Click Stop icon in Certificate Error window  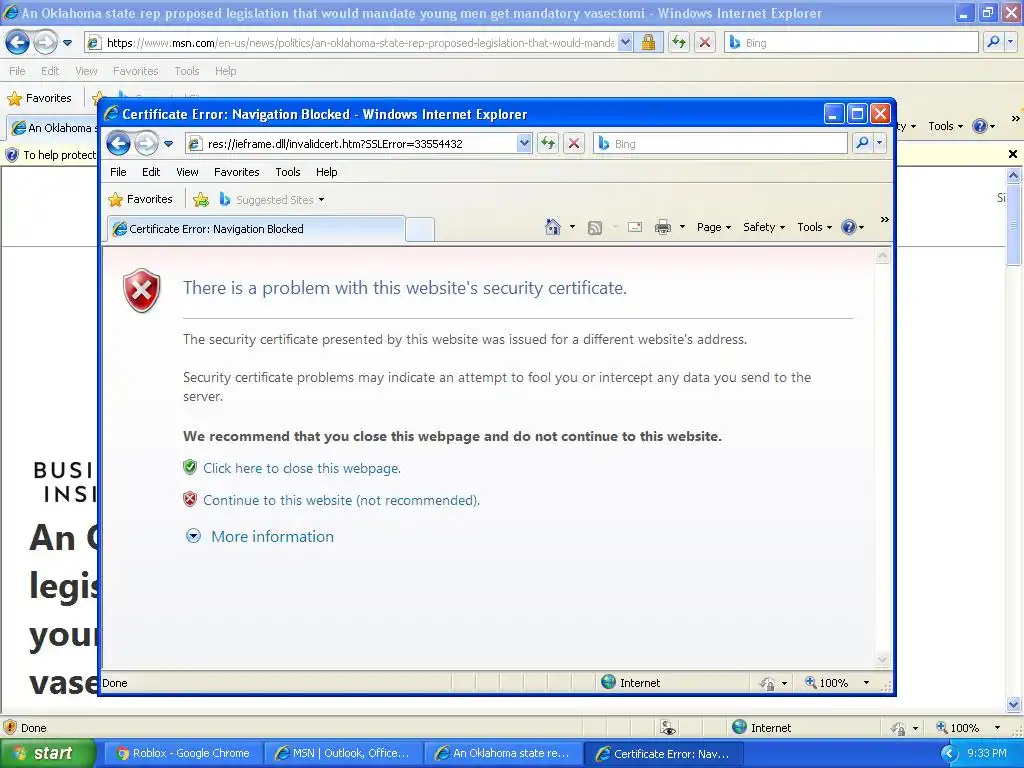pyautogui.click(x=574, y=144)
